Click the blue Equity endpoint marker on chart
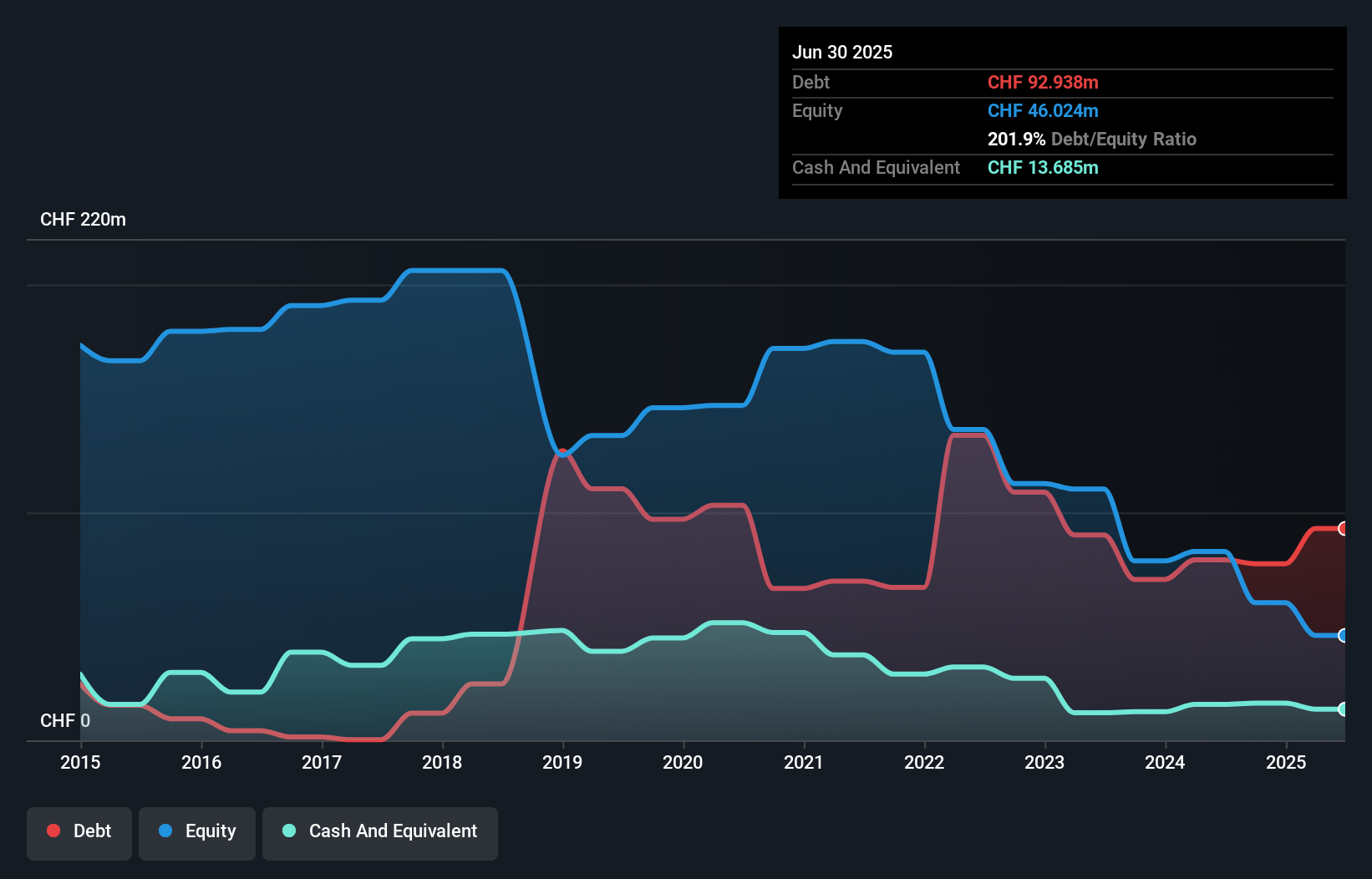 [x=1343, y=636]
